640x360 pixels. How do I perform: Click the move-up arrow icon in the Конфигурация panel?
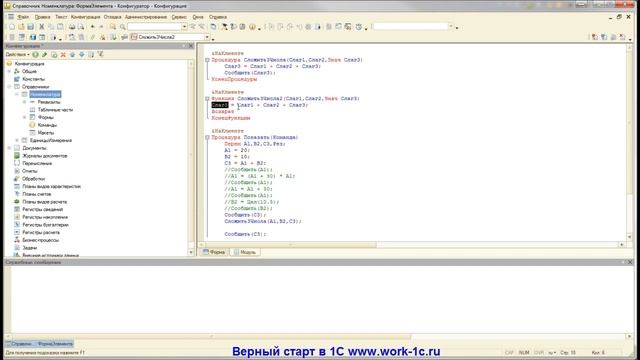(x=73, y=54)
